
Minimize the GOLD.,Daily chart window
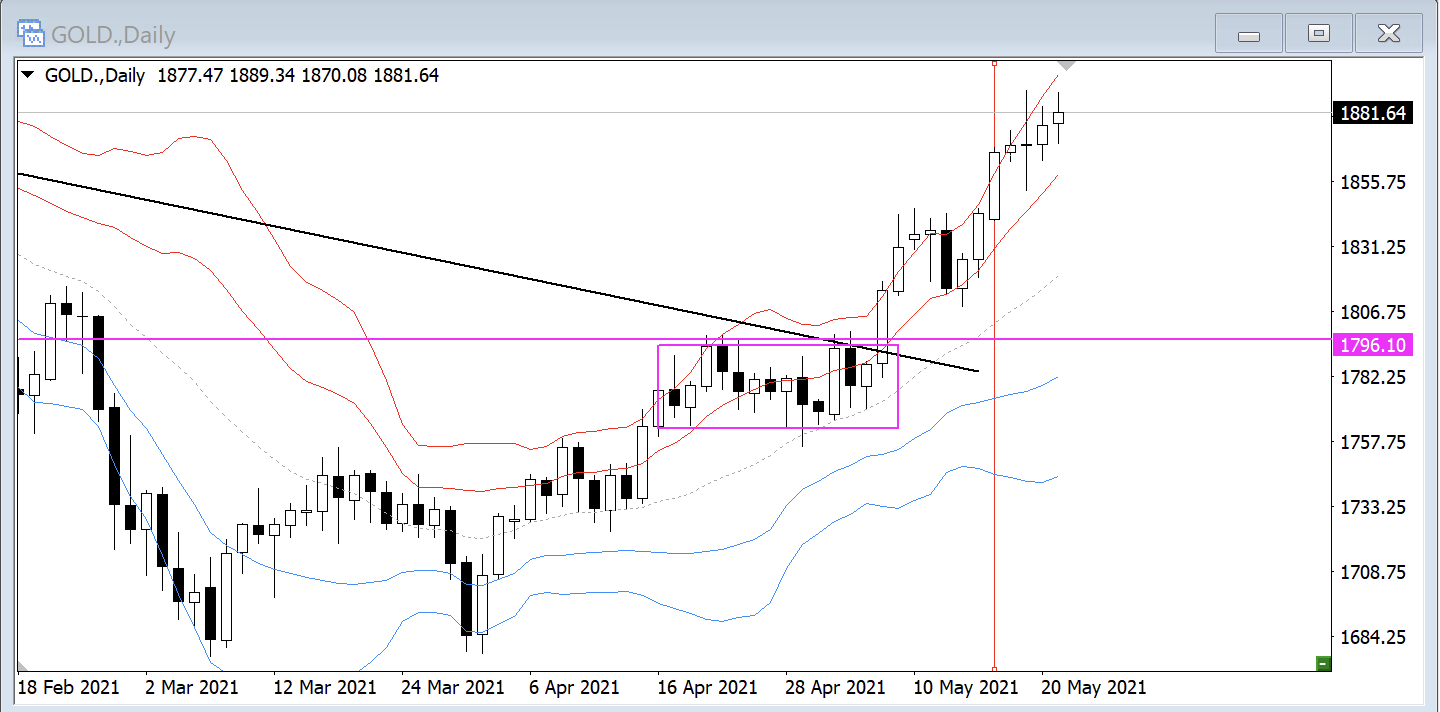coord(1248,35)
